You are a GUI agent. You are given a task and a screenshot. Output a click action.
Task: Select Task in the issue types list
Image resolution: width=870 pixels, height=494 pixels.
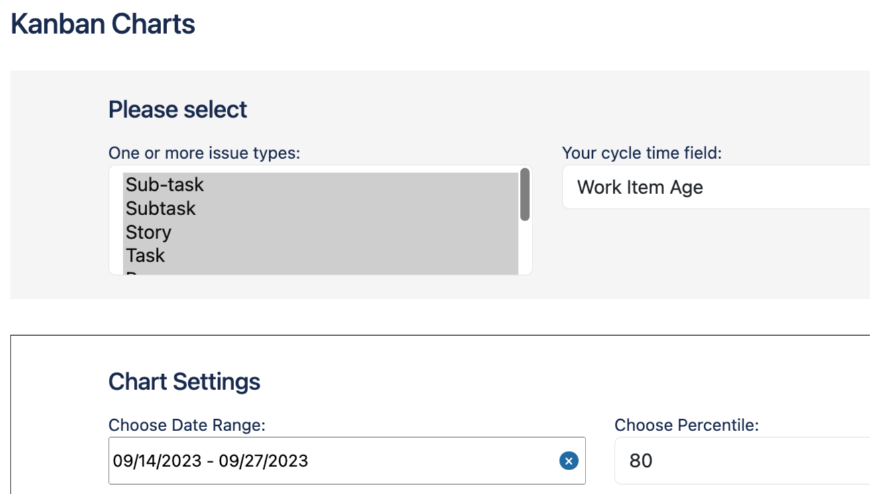click(146, 256)
